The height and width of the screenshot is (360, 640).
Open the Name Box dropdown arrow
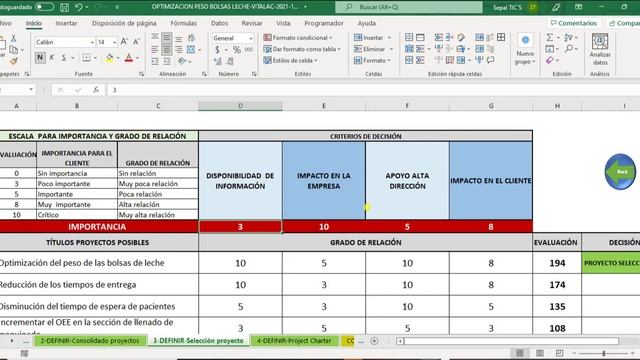[x=31, y=90]
